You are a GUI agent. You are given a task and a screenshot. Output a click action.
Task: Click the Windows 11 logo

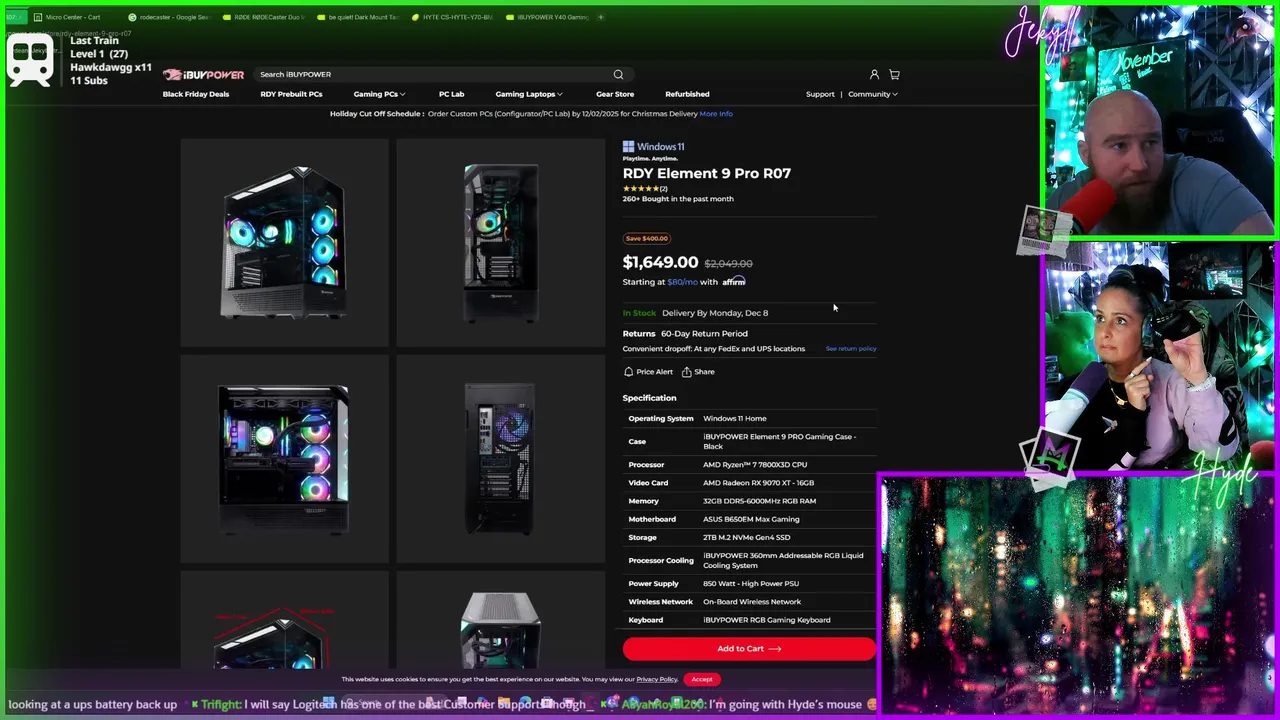pos(653,146)
